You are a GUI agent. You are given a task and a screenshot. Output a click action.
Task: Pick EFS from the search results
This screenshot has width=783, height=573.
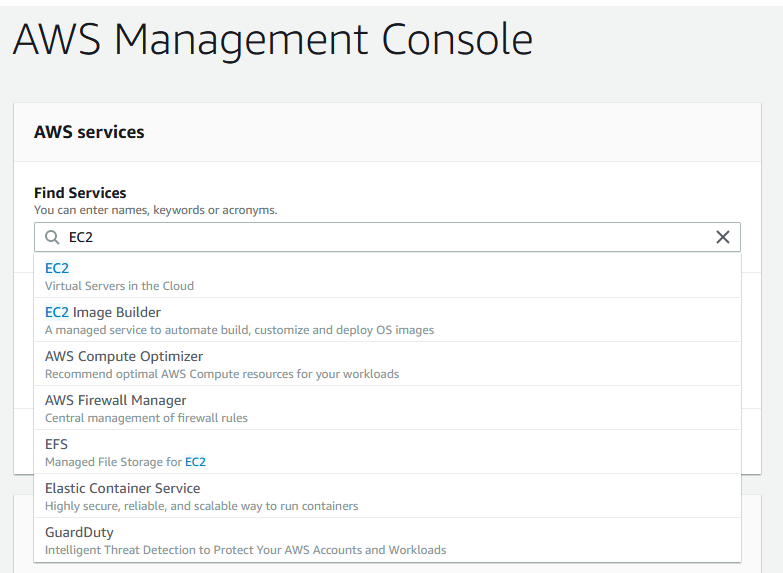(x=387, y=452)
